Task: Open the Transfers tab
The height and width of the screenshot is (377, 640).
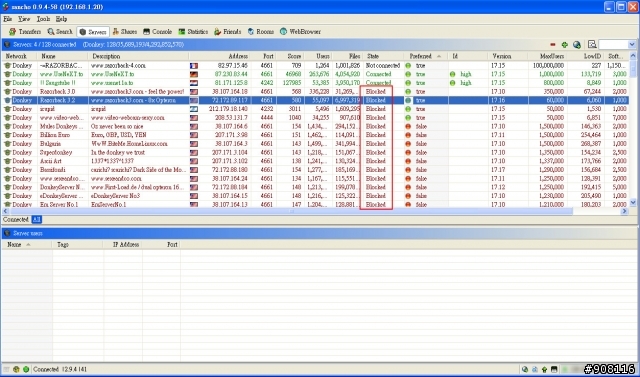Action: coord(24,32)
